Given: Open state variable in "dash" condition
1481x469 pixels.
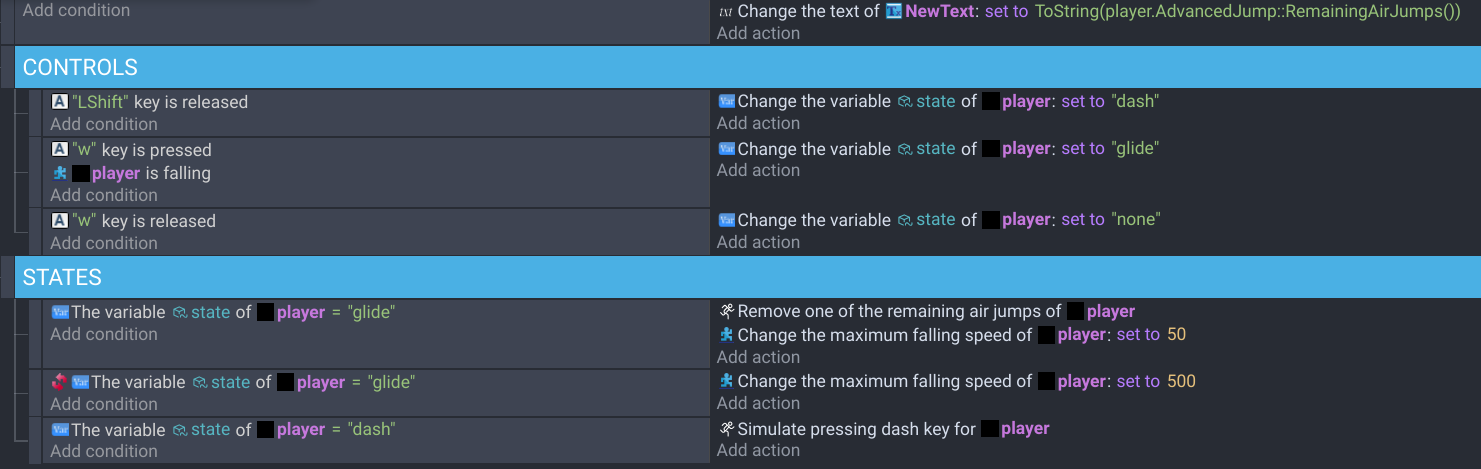Looking at the screenshot, I should 201,429.
